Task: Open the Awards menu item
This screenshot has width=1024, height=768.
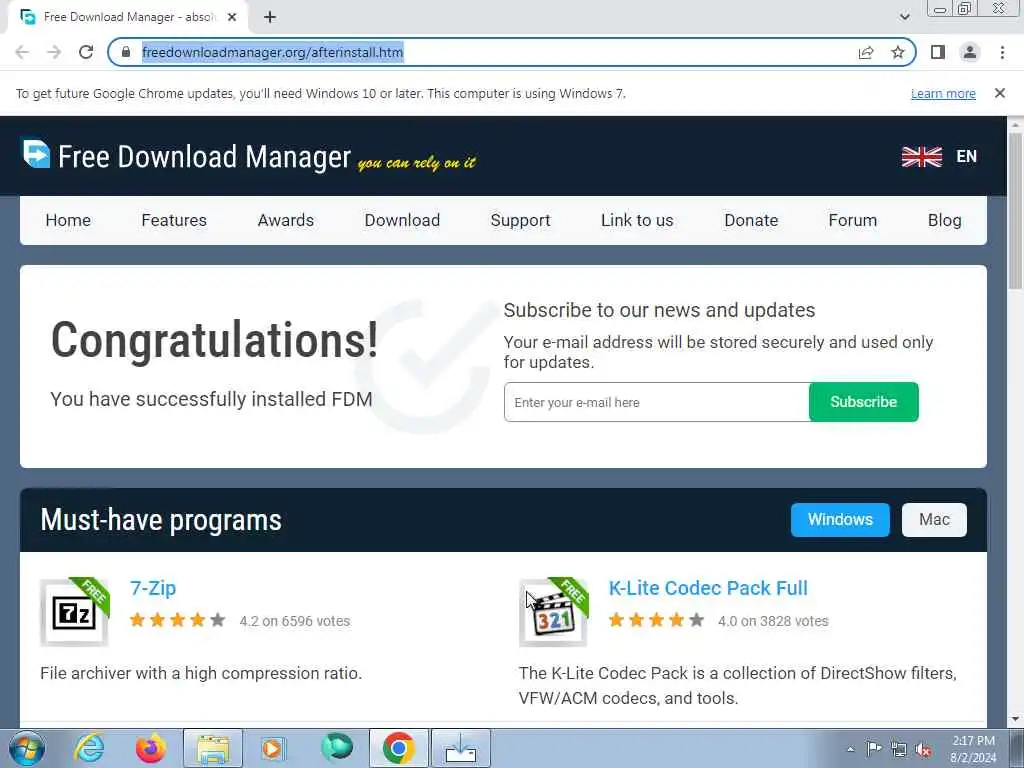Action: [285, 220]
